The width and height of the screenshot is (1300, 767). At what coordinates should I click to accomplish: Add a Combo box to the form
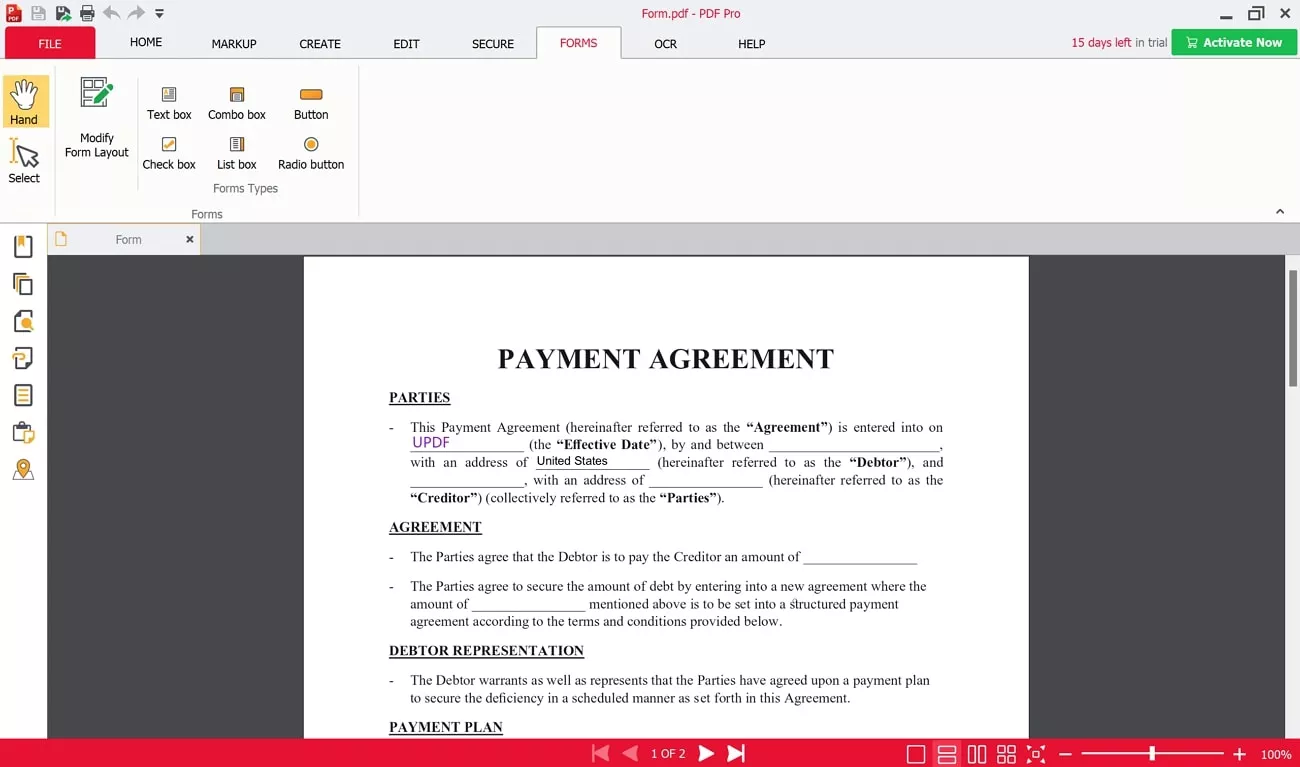tap(236, 102)
